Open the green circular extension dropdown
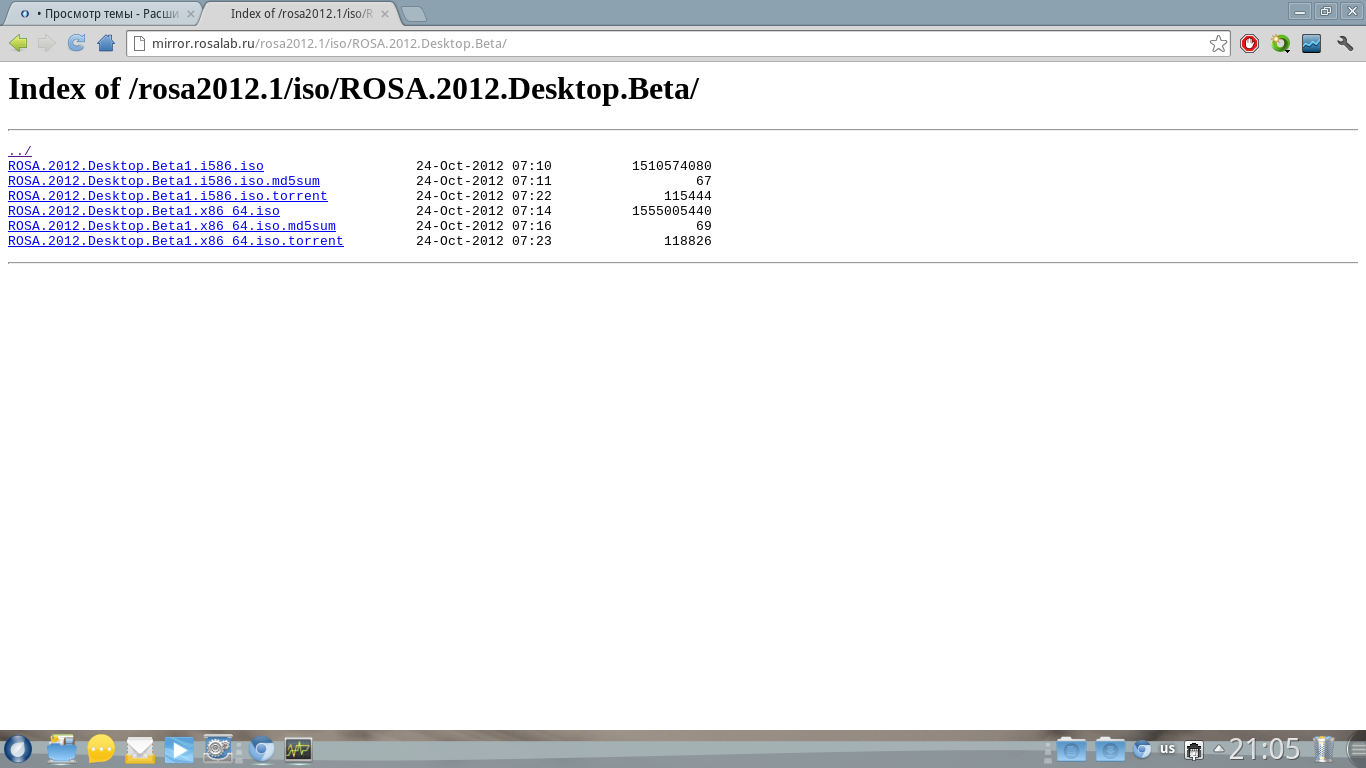The width and height of the screenshot is (1366, 768). point(1280,43)
